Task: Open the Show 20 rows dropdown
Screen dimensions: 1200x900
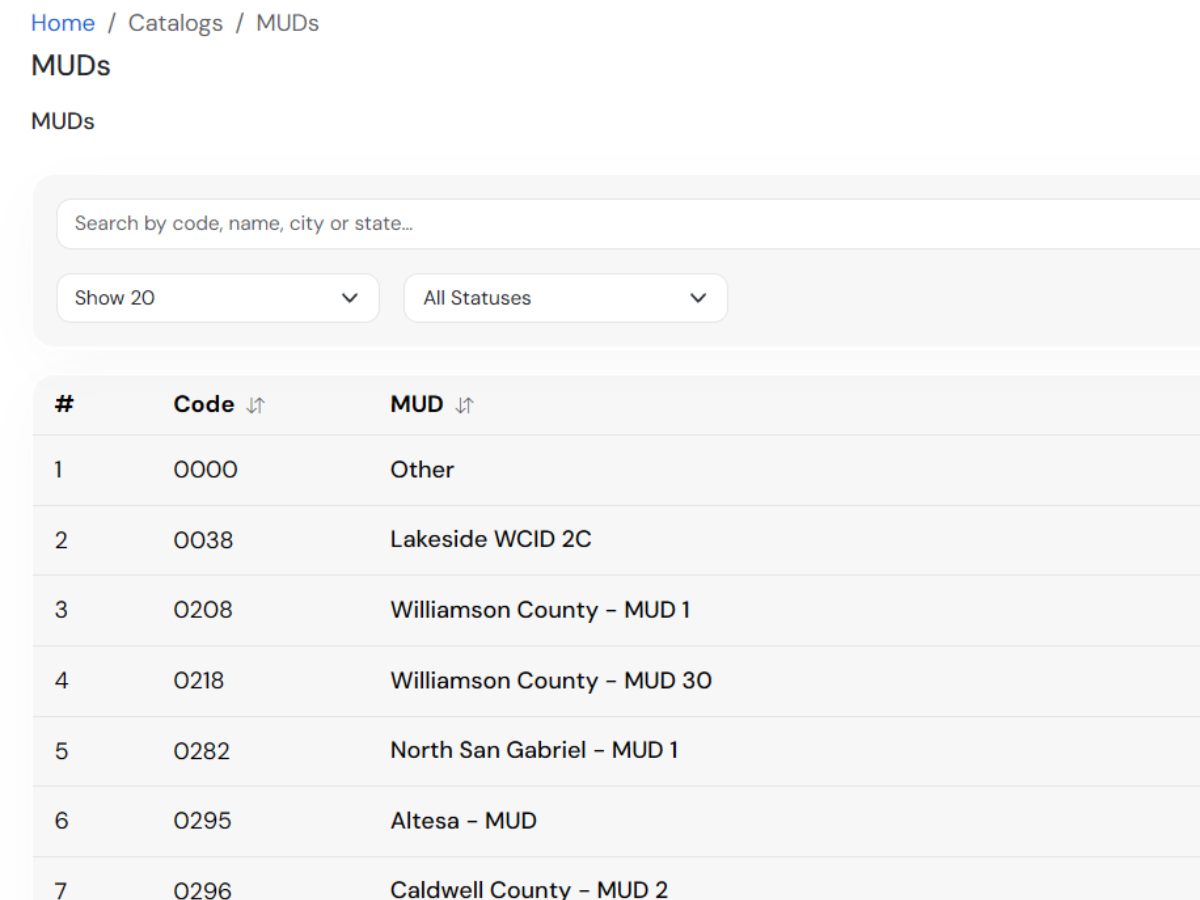Action: (218, 298)
